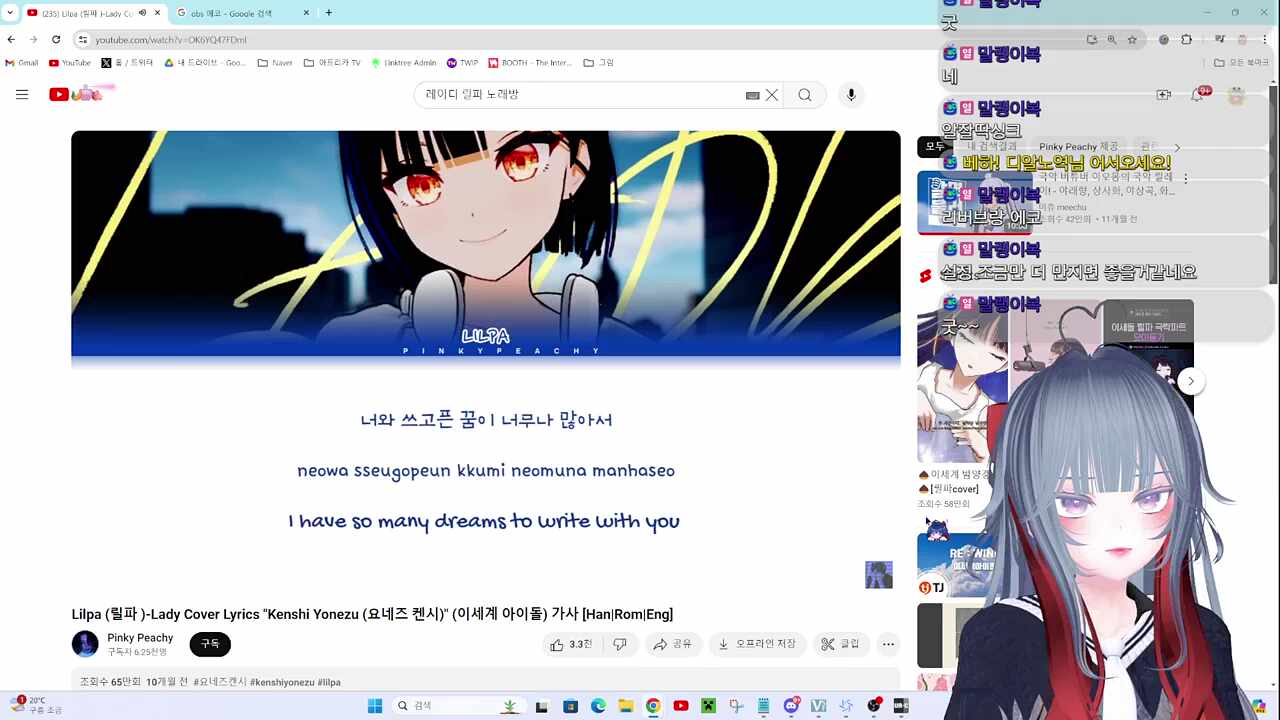Go forward in Chrome

pyautogui.click(x=33, y=39)
